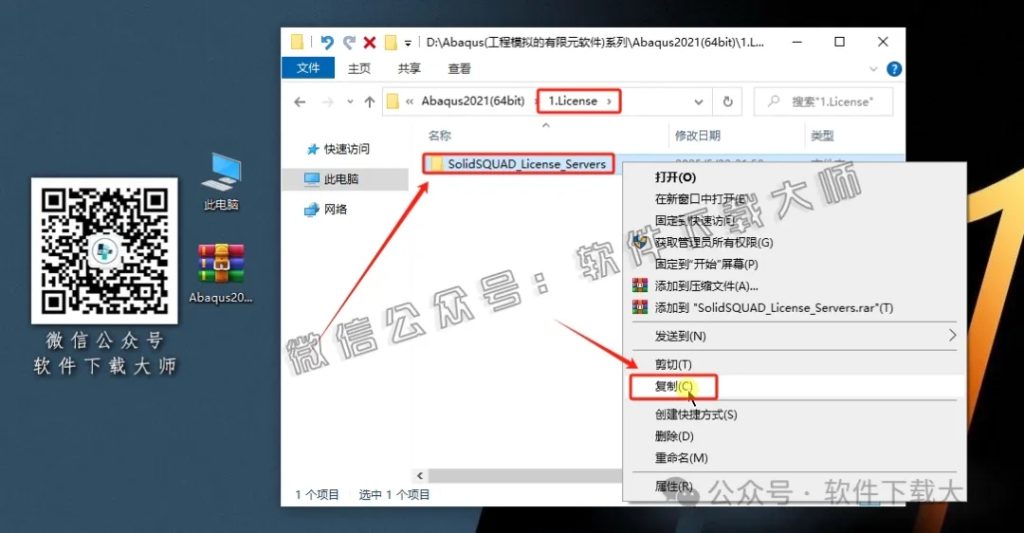
Task: Choose 剪切(T) from context menu
Action: (x=673, y=364)
